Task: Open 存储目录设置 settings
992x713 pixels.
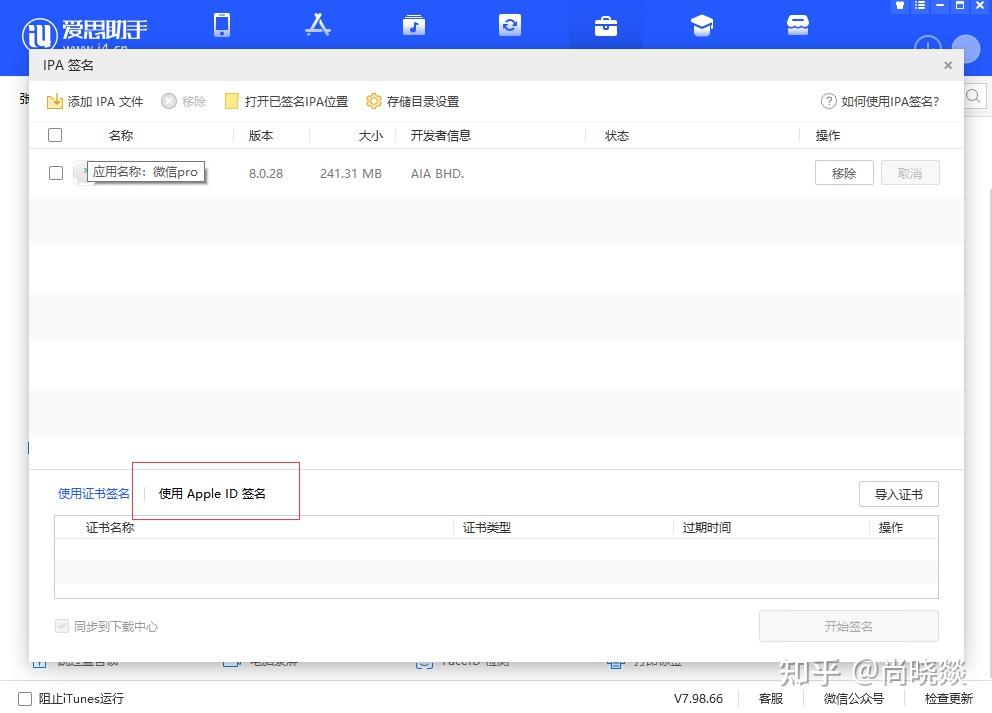Action: point(412,101)
